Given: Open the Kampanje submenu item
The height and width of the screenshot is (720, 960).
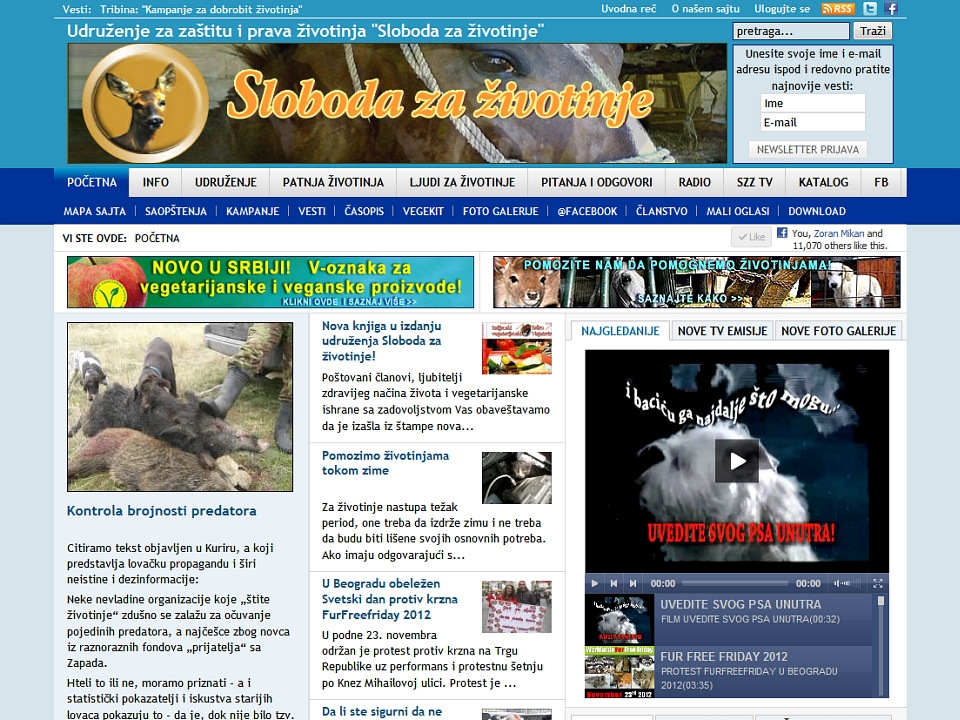Looking at the screenshot, I should click(x=252, y=211).
